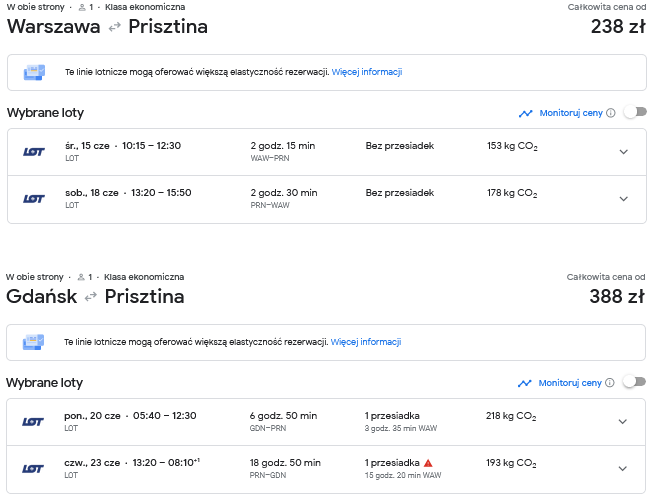This screenshot has width=653, height=500.
Task: Click the LOT logo for the 20 cze flight
Action: 32,422
